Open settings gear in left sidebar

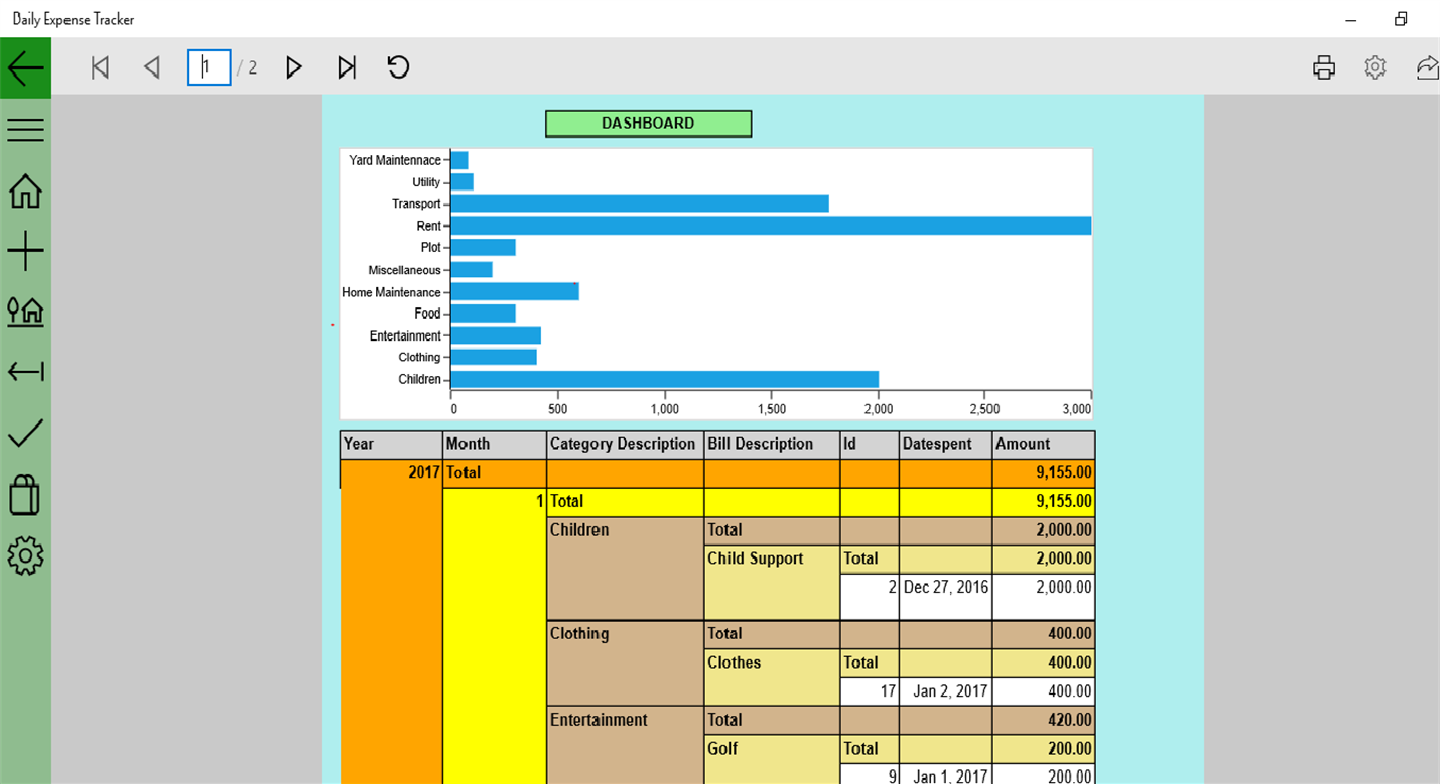click(25, 555)
